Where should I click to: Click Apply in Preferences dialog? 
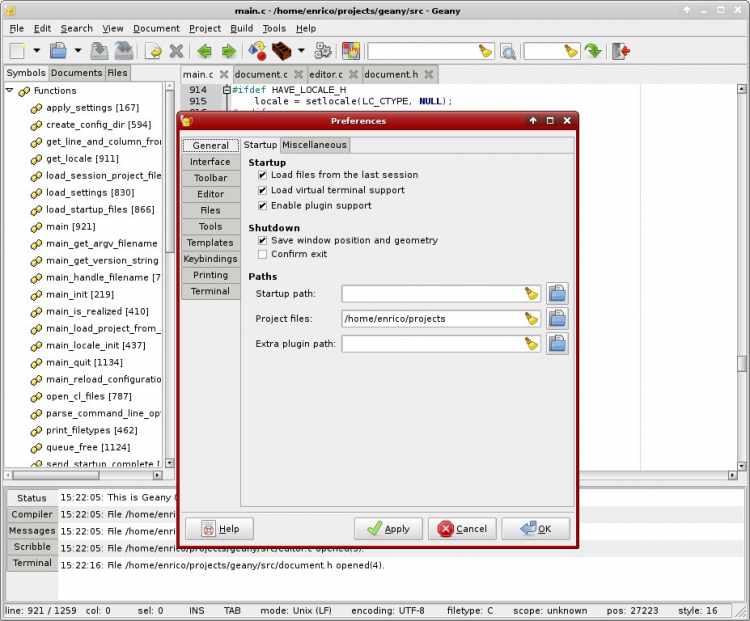click(x=388, y=529)
